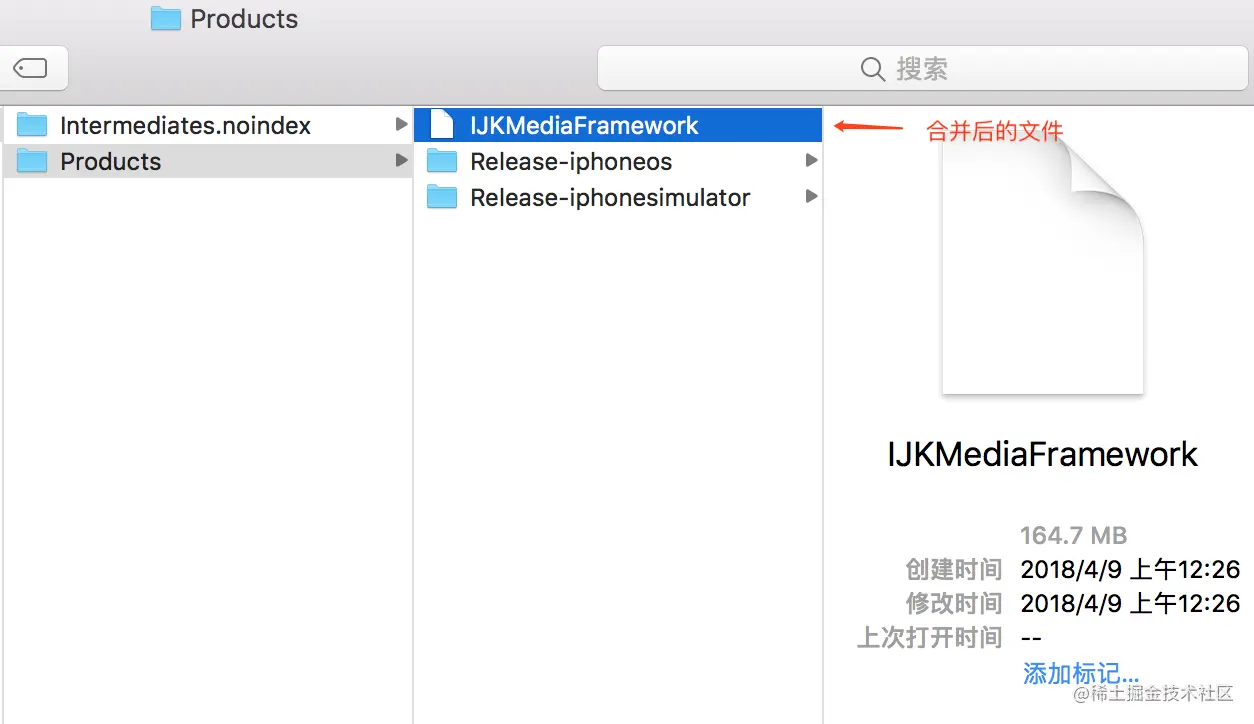Screen dimensions: 1254x724
Task: Expand the Intermediates.noindex arrow
Action: [402, 124]
